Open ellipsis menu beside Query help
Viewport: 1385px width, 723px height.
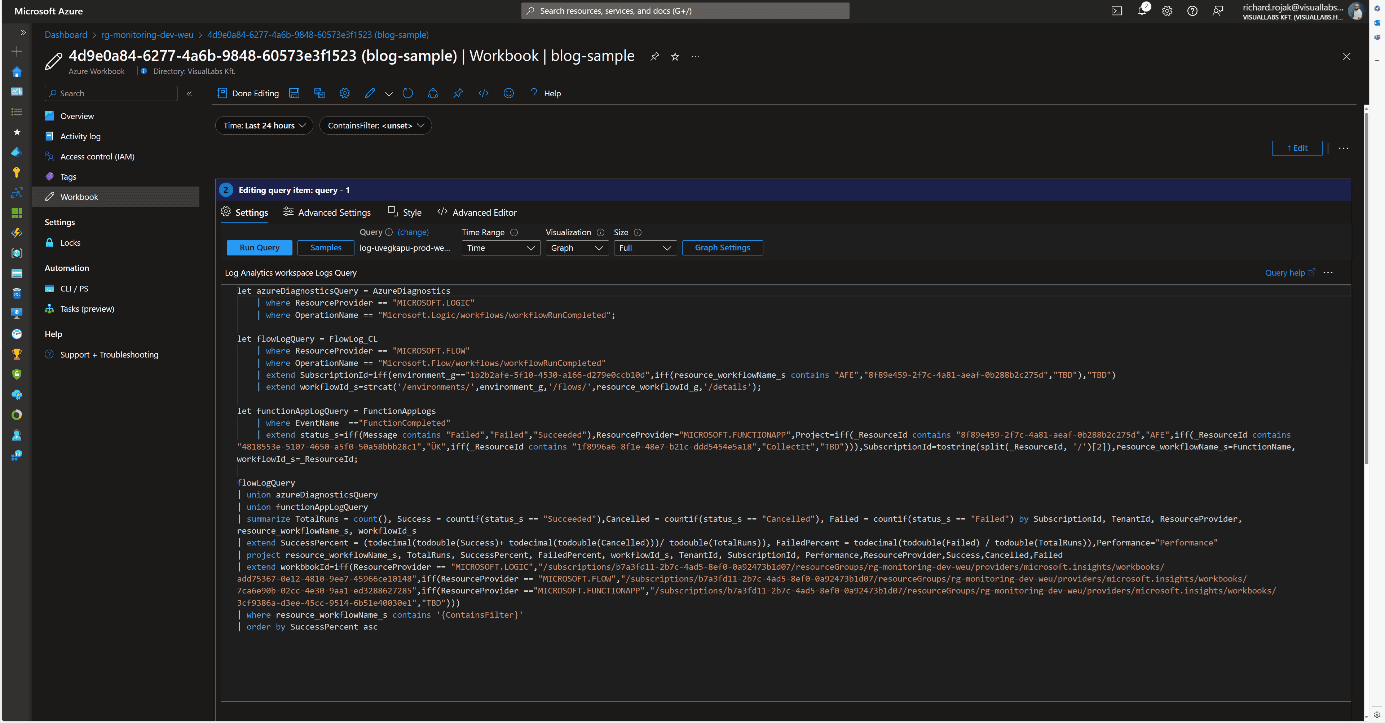point(1328,272)
